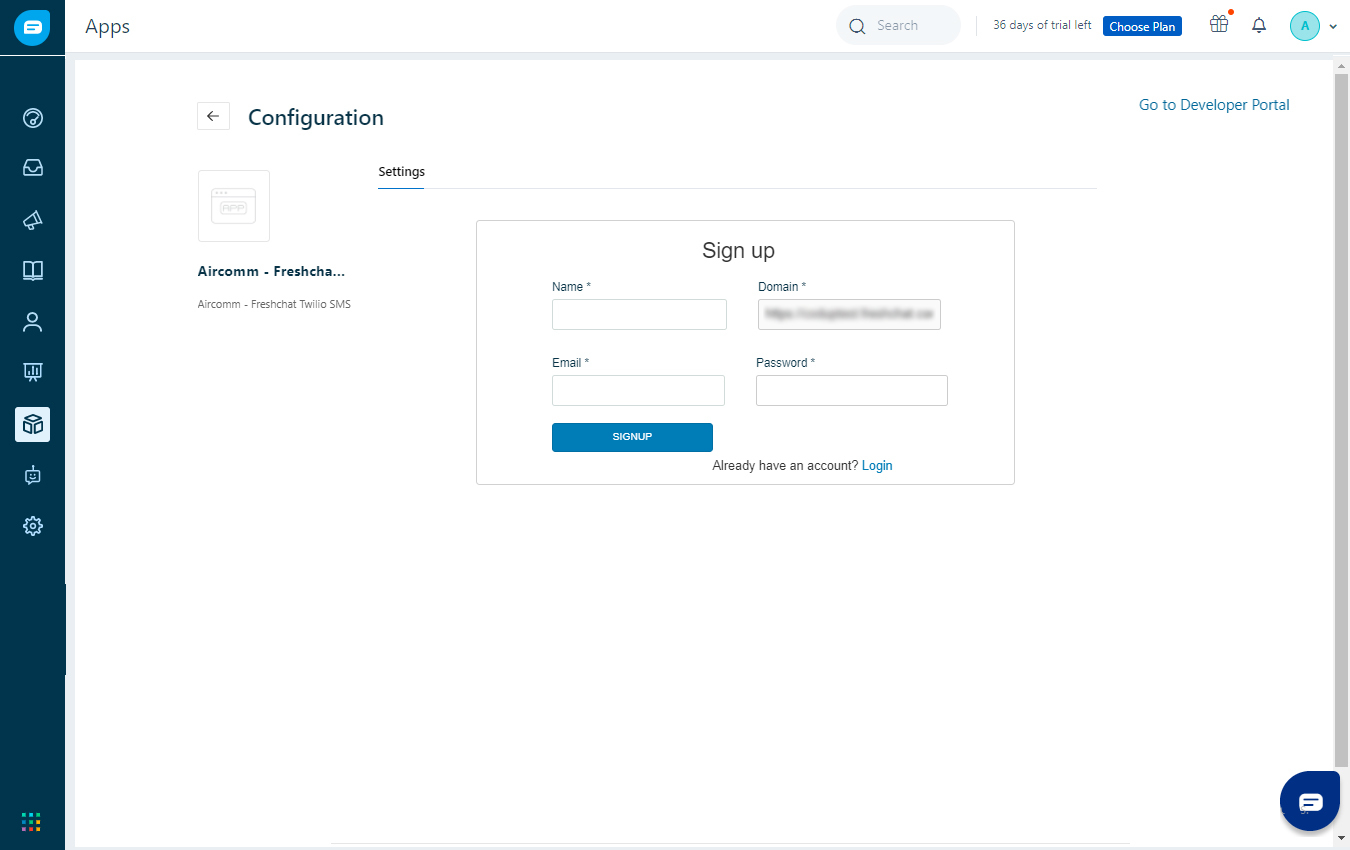Click the Login link under the form
This screenshot has width=1350, height=850.
(x=877, y=465)
